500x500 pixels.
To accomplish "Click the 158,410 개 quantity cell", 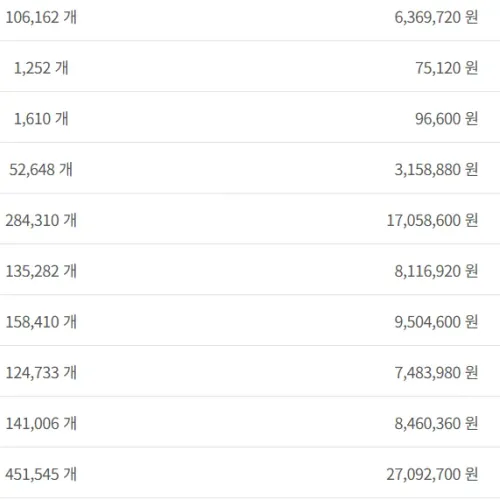I will click(41, 322).
